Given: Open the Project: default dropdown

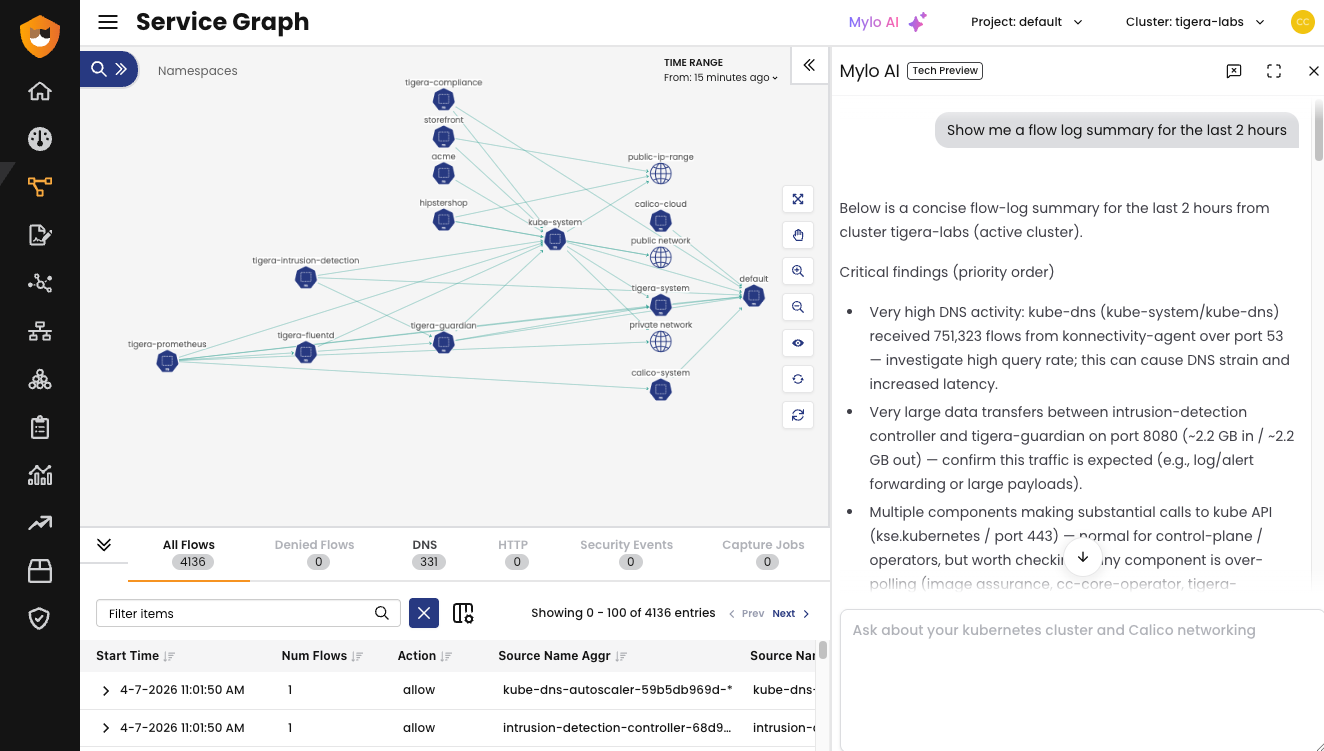Looking at the screenshot, I should (x=1027, y=22).
